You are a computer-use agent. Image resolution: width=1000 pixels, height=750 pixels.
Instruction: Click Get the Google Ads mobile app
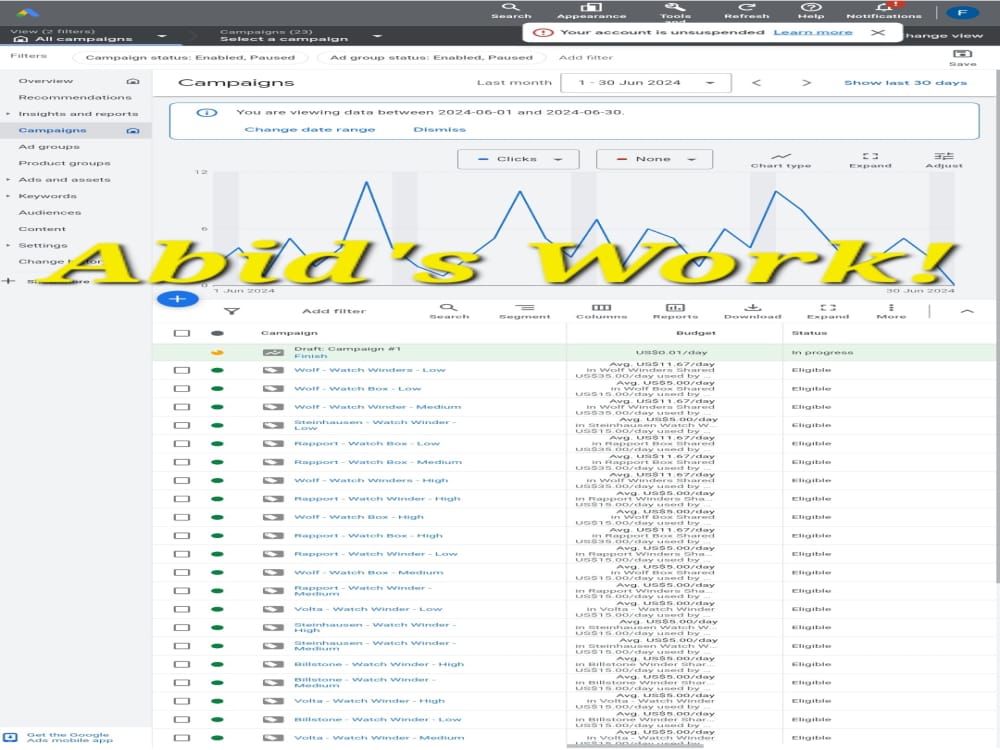pyautogui.click(x=69, y=737)
